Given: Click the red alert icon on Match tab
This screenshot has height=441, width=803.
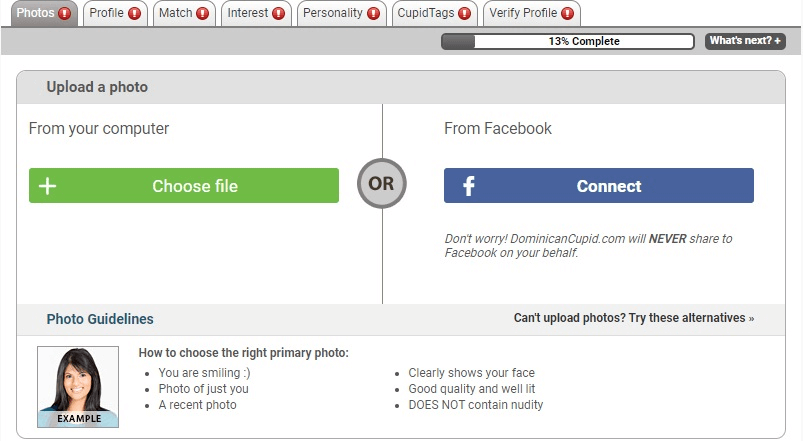Looking at the screenshot, I should pyautogui.click(x=202, y=13).
